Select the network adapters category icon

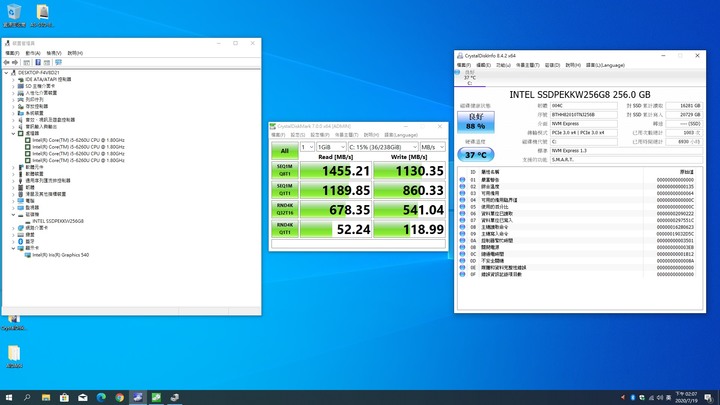tap(21, 228)
